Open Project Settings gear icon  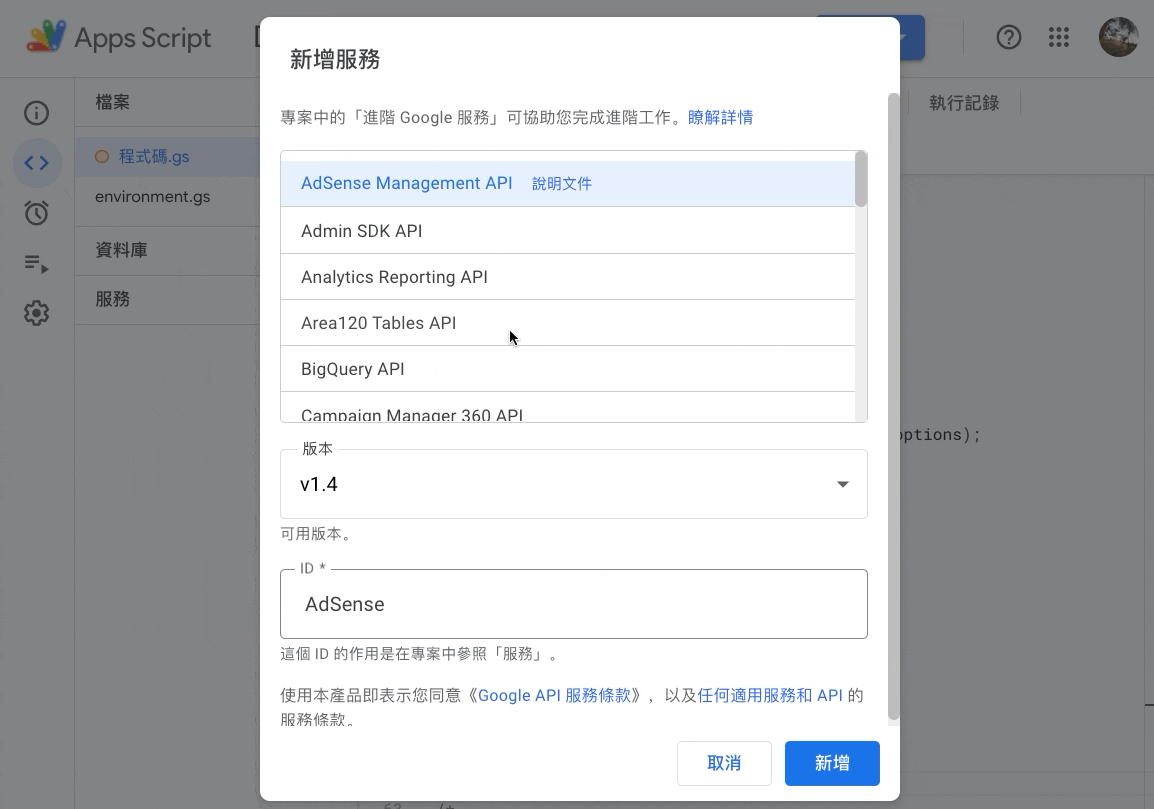click(36, 313)
